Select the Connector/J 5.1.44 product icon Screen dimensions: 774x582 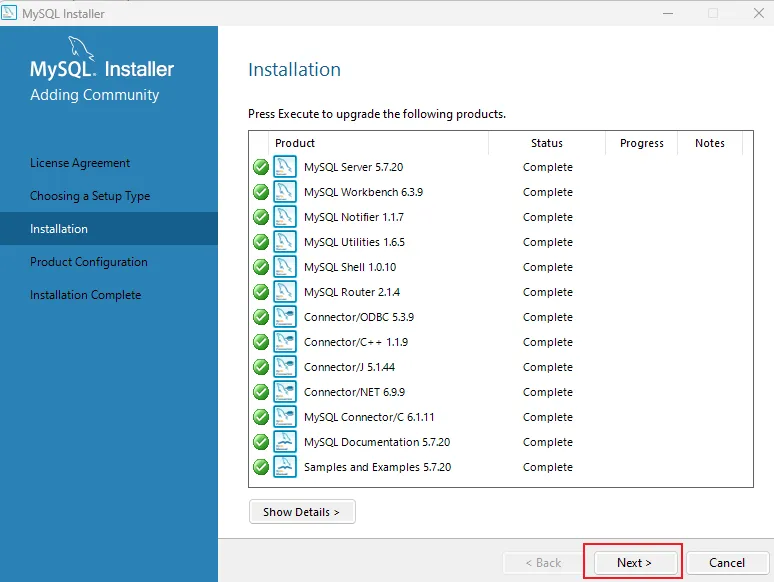pyautogui.click(x=285, y=367)
